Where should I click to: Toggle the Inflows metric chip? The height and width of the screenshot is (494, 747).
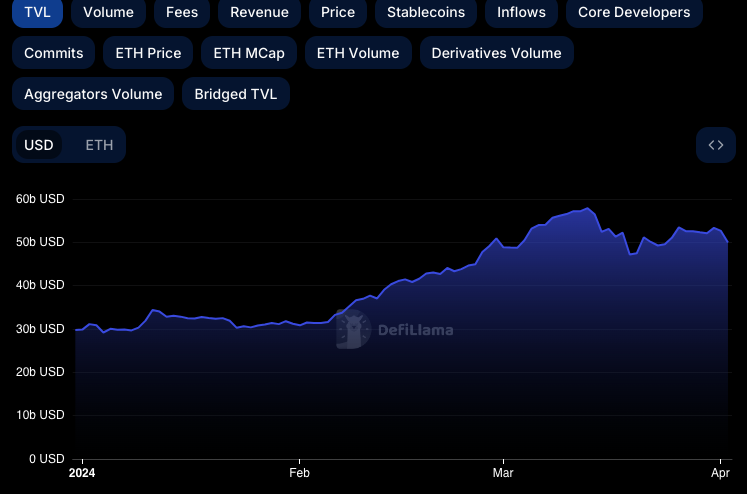coord(521,12)
